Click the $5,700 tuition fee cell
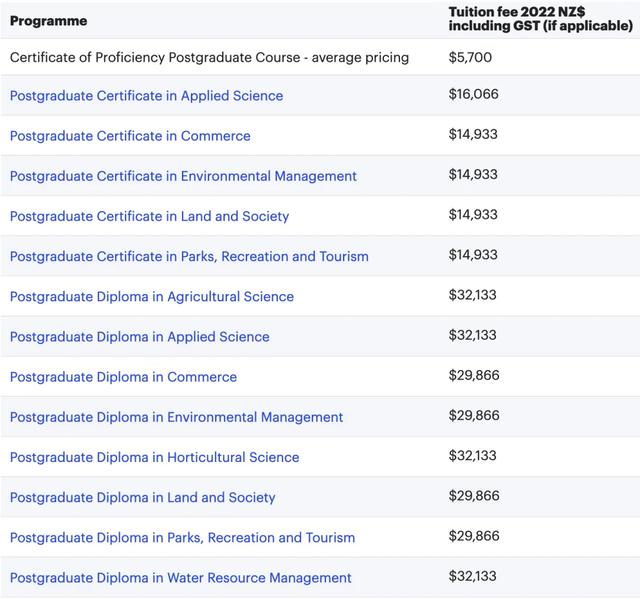 tap(470, 57)
